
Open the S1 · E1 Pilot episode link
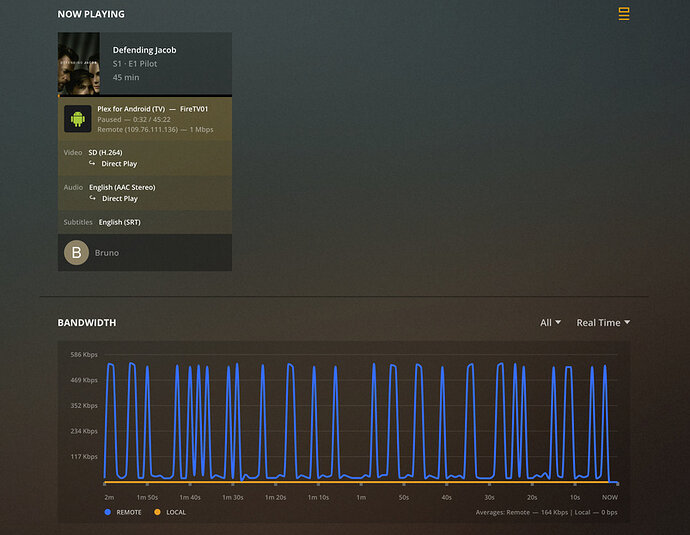pos(135,64)
